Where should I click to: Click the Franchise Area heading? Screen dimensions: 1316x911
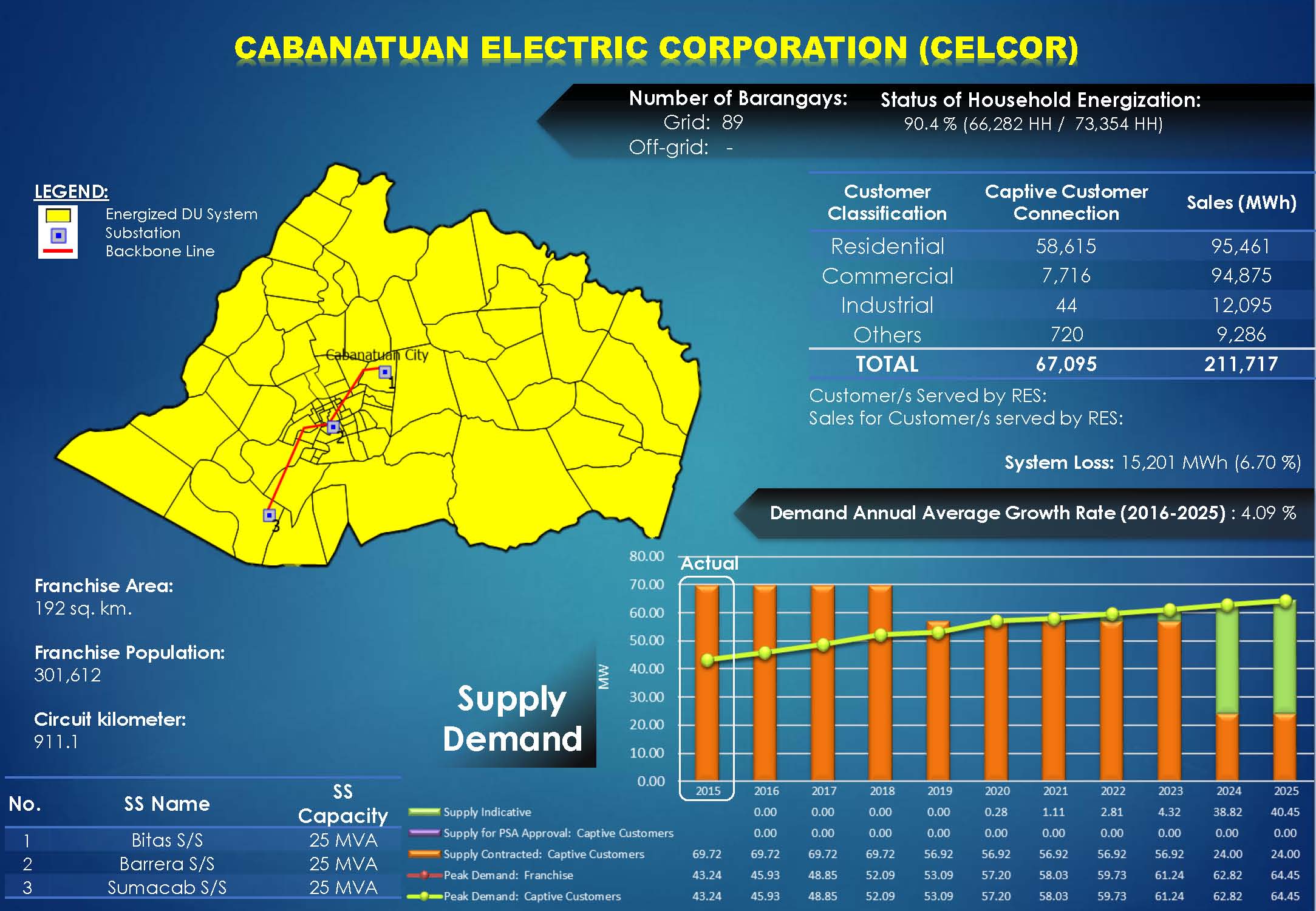[x=104, y=585]
